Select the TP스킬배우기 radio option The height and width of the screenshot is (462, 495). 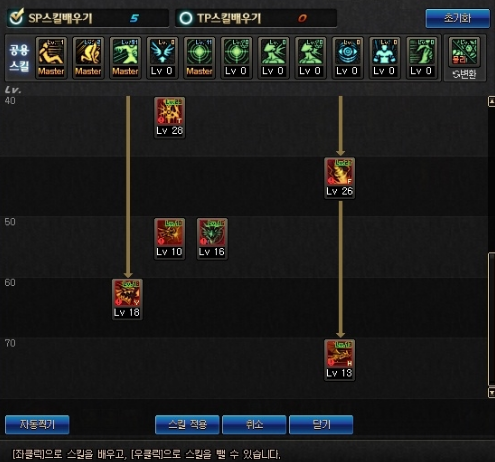(186, 18)
